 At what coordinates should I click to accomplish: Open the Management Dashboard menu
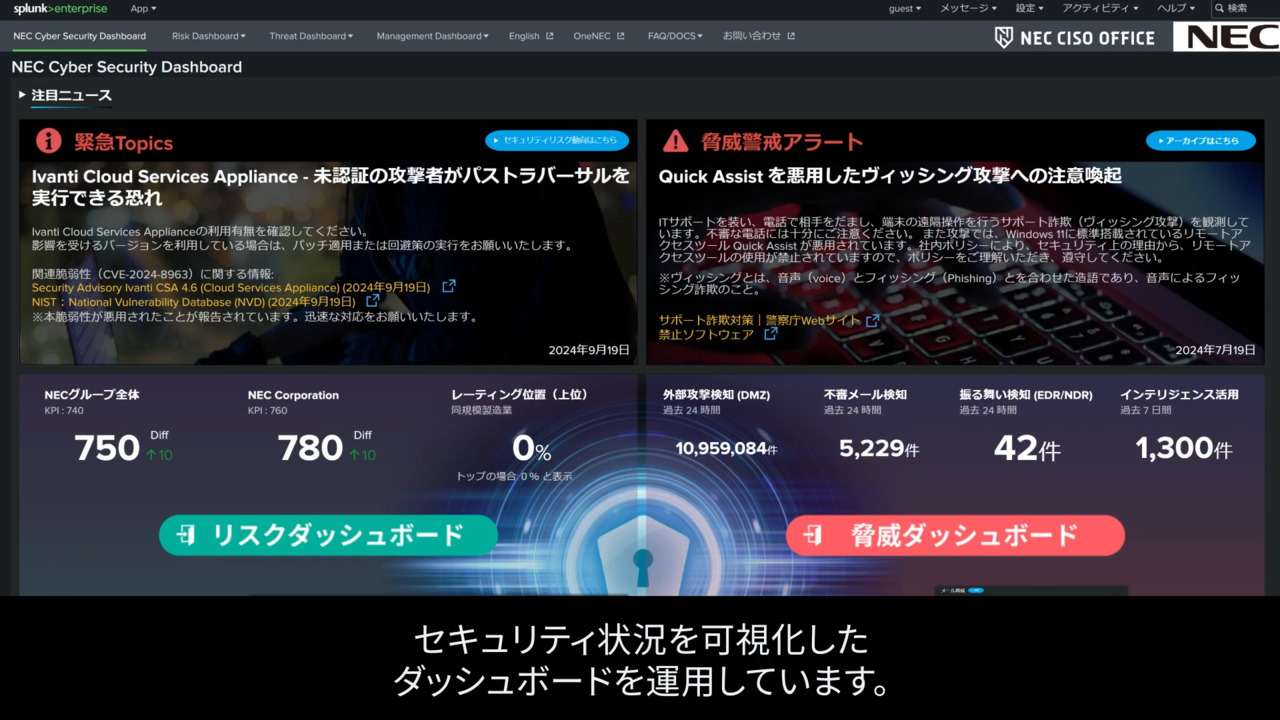pos(432,36)
